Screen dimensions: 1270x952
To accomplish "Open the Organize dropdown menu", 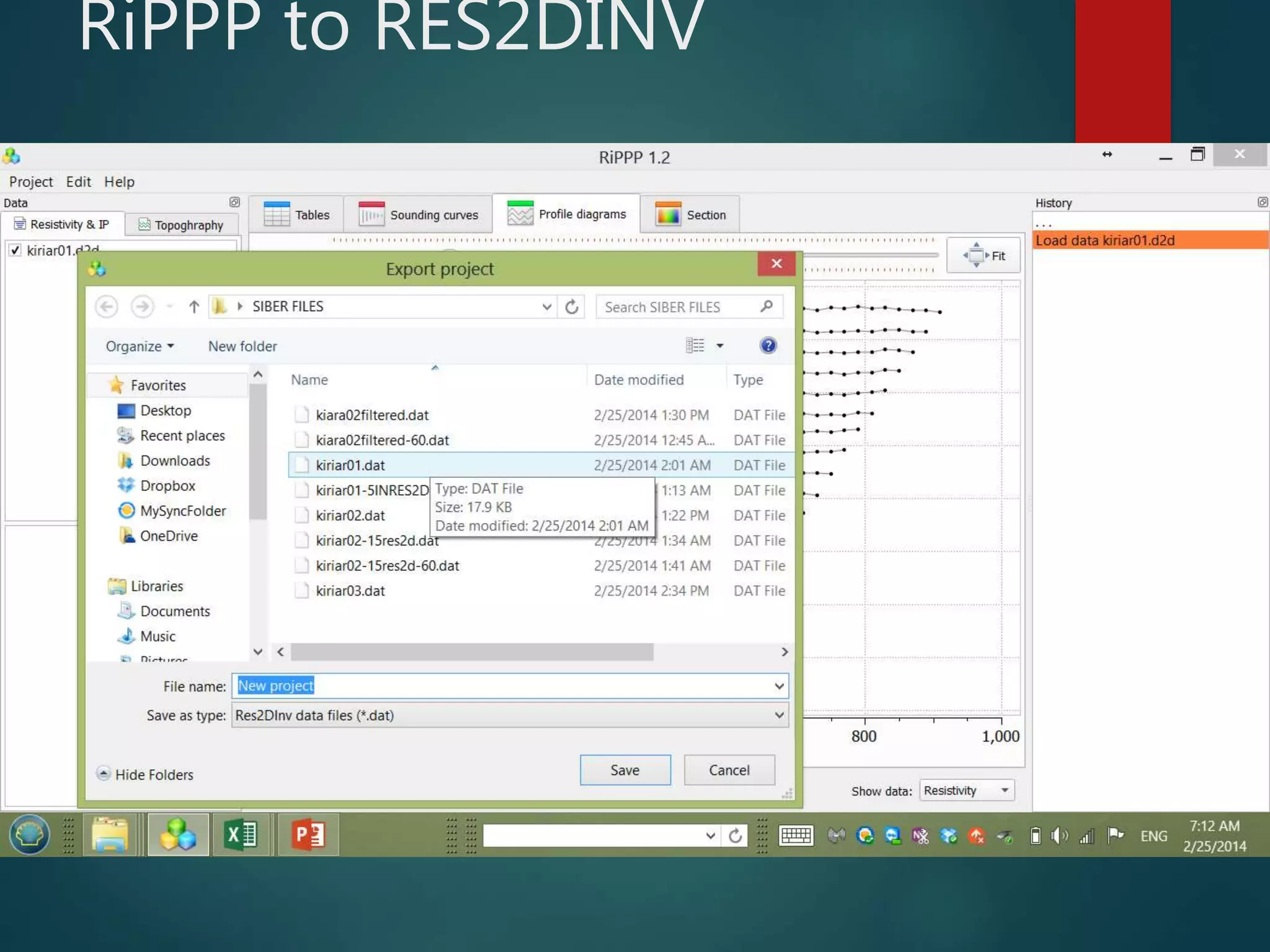I will [x=140, y=346].
